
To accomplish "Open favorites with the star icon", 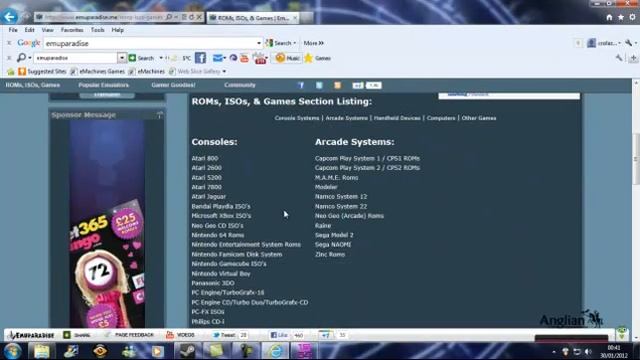I will 621,17.
